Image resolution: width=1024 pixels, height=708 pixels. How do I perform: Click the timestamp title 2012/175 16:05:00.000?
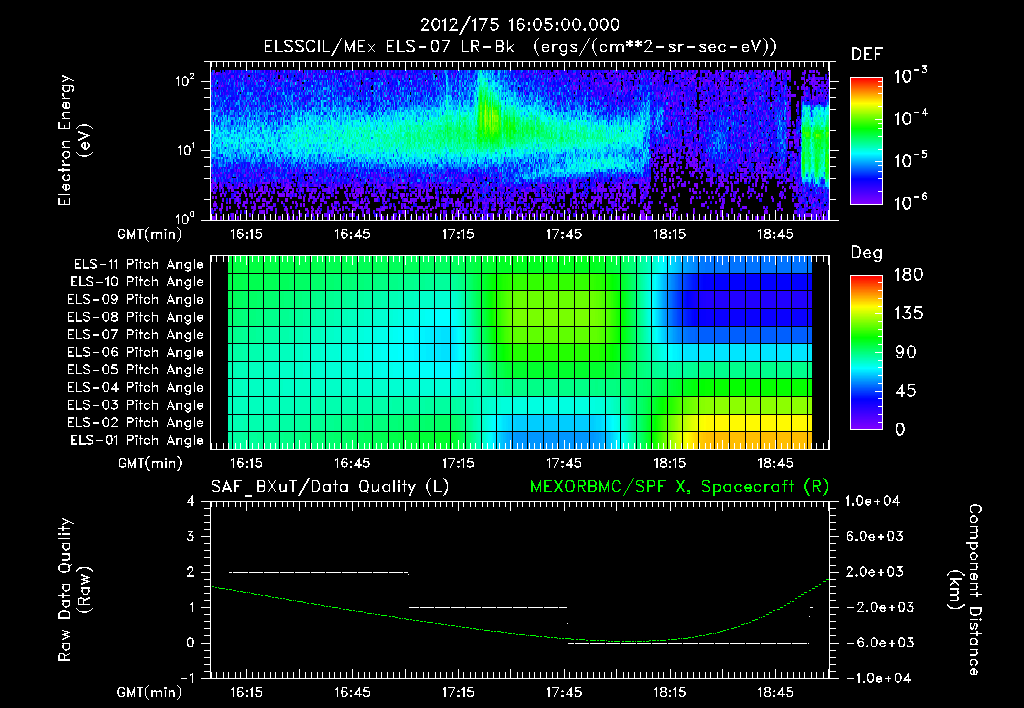point(519,25)
